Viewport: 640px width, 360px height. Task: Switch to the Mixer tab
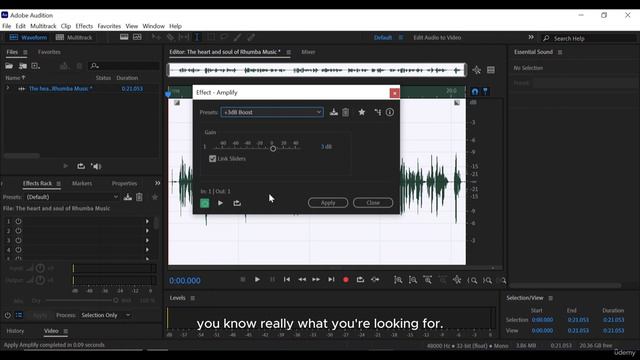pyautogui.click(x=308, y=52)
